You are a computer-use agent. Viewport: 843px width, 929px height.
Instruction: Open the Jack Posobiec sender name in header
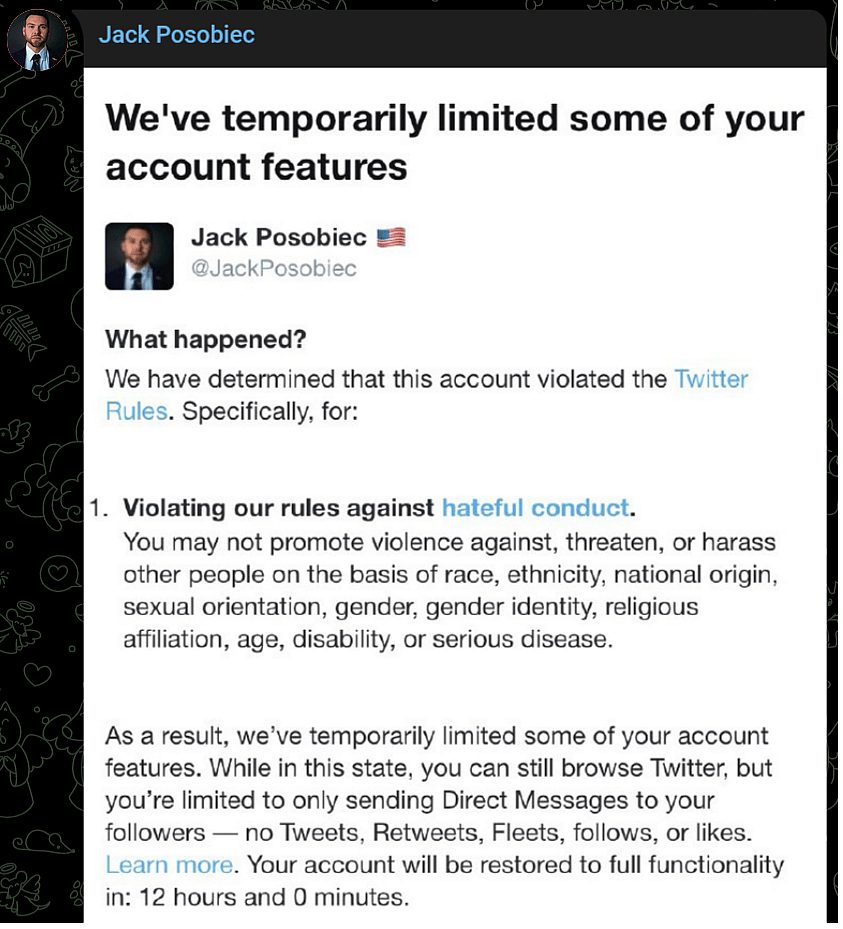coord(177,35)
